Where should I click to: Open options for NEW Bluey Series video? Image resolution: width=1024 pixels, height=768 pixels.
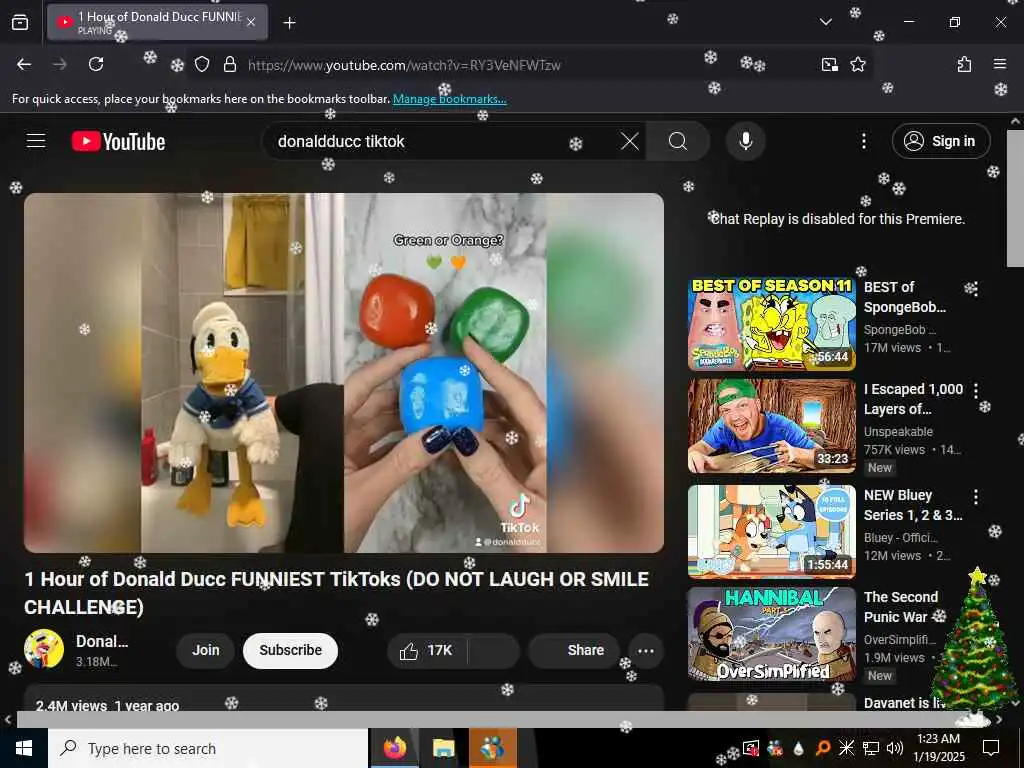976,497
